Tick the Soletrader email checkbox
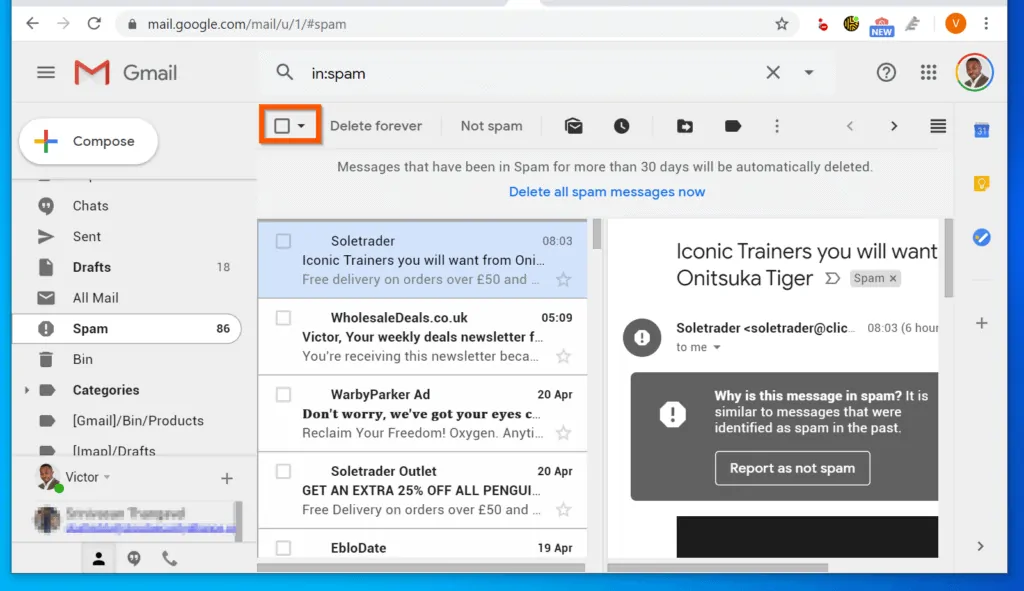1024x591 pixels. pos(283,241)
